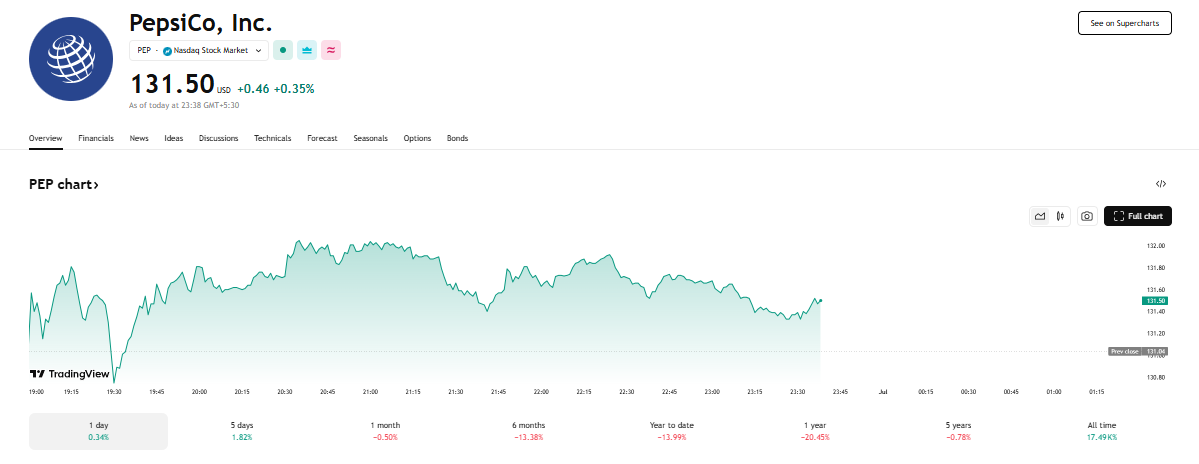
Task: Go to the Options tab
Action: click(418, 138)
